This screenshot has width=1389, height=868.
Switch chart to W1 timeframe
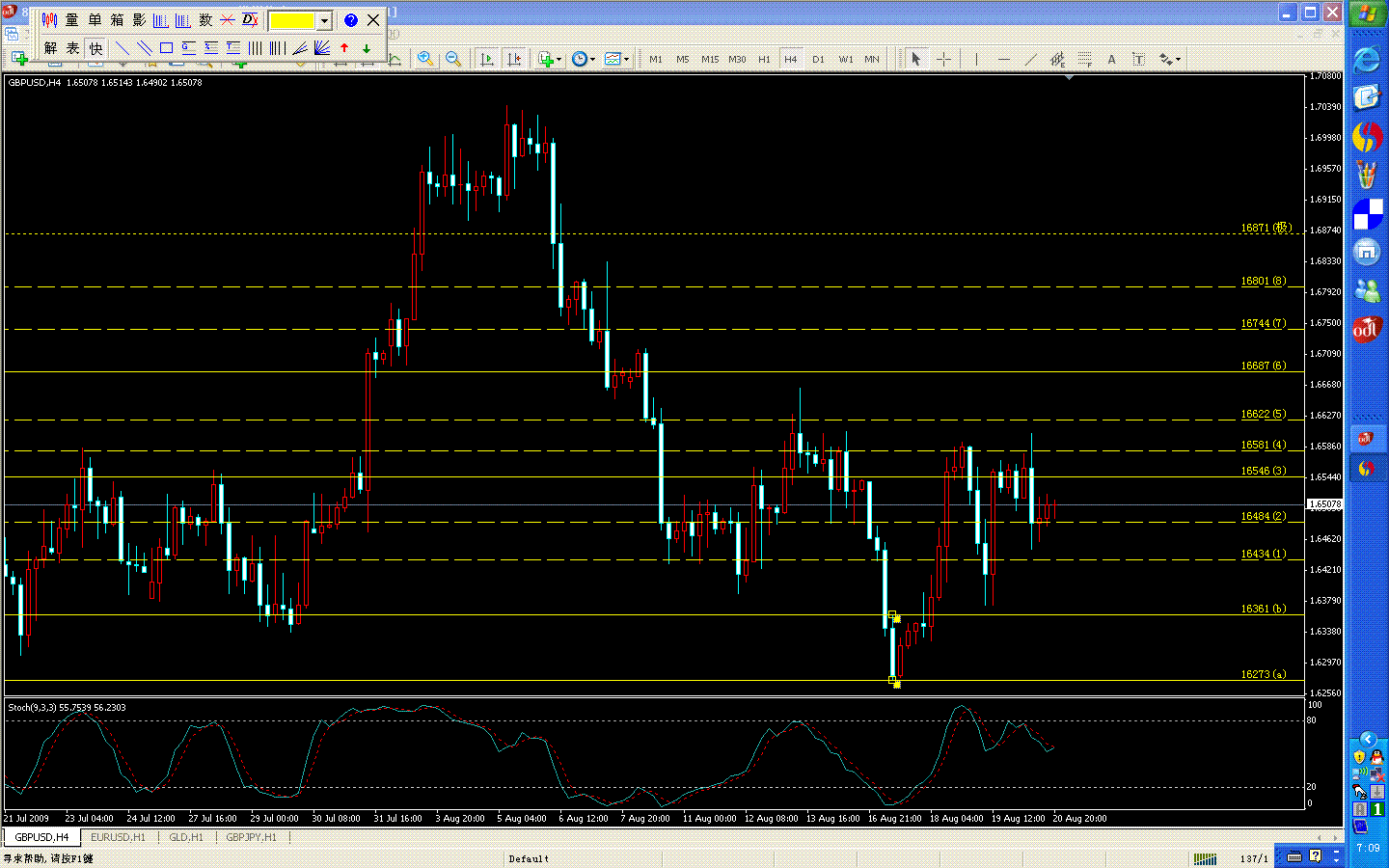pos(846,59)
